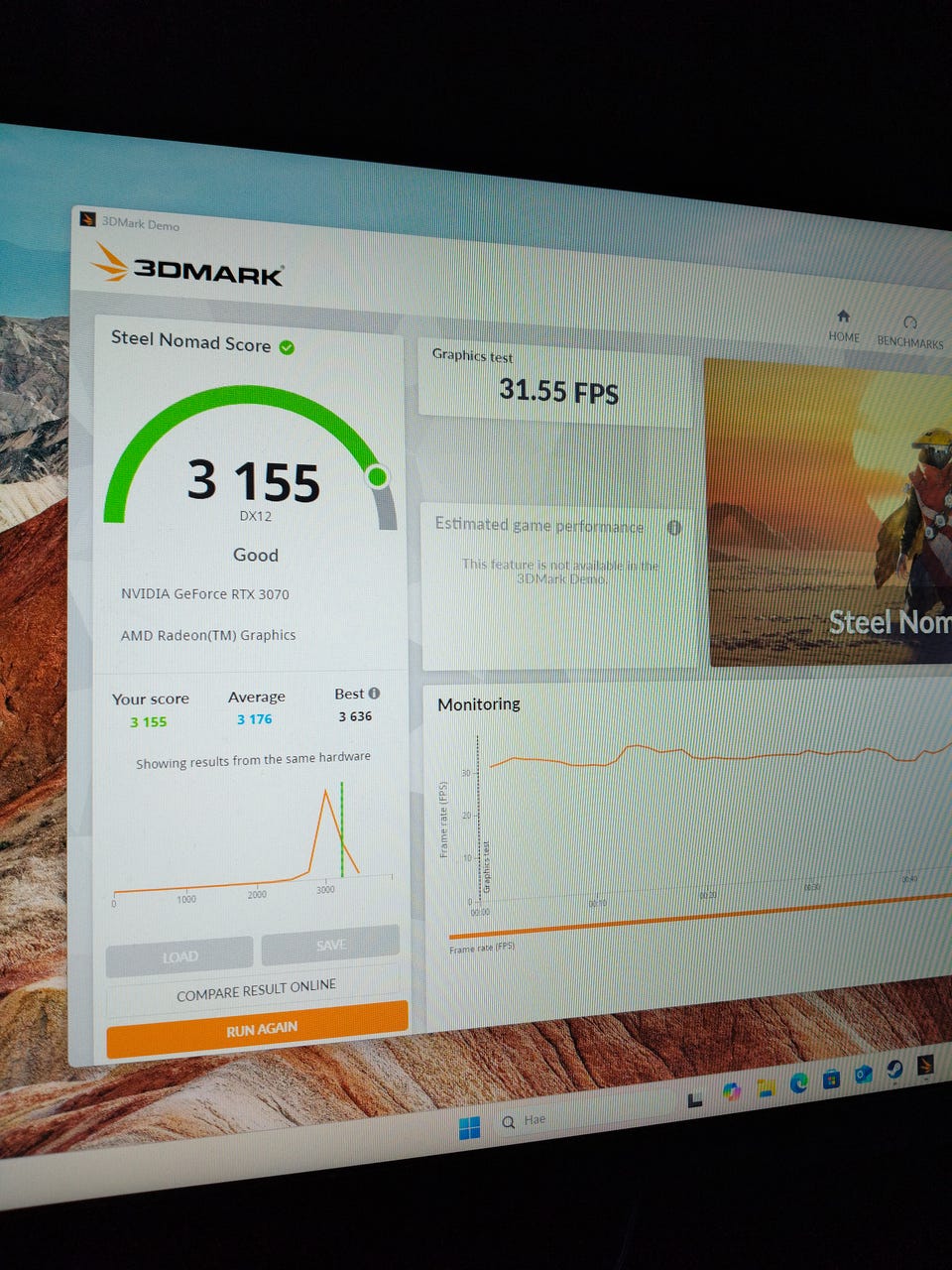Open Copilot from the taskbar
The width and height of the screenshot is (952, 1270).
tap(732, 1091)
